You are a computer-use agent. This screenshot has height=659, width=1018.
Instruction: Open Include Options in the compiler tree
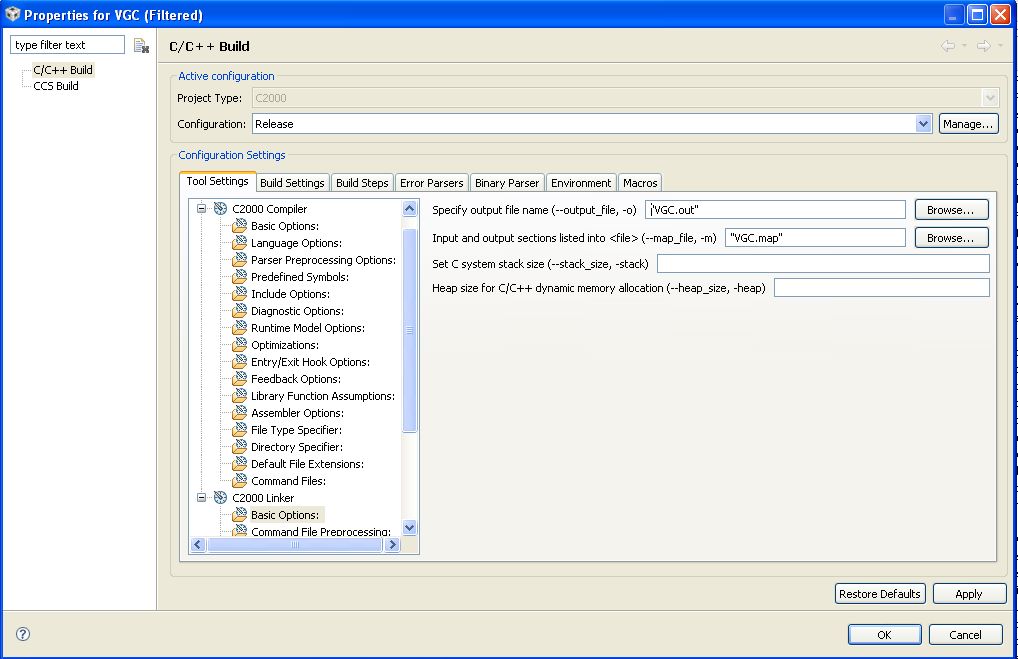click(x=240, y=294)
